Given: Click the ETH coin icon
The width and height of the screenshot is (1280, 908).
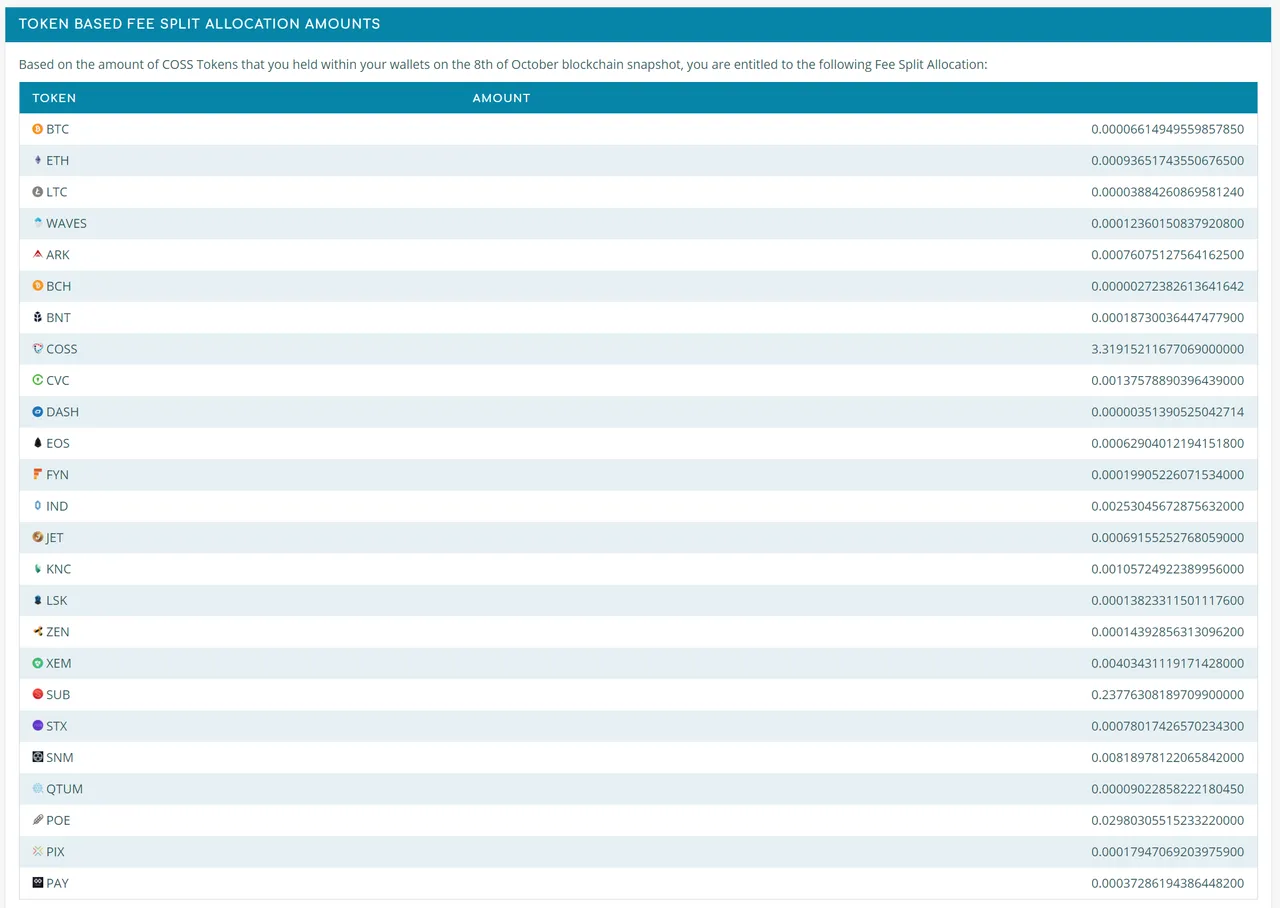Looking at the screenshot, I should click(x=38, y=160).
